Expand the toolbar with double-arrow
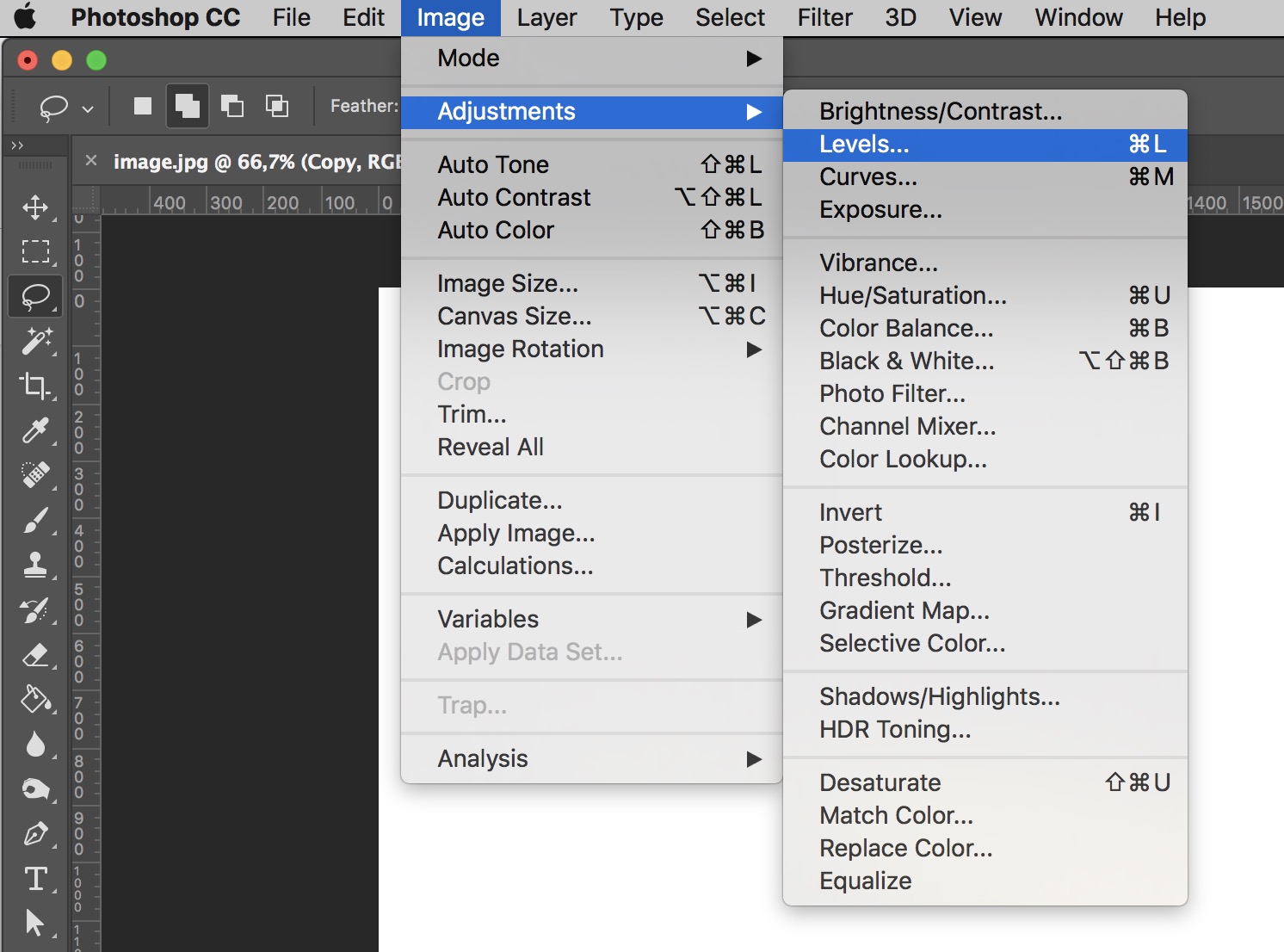The image size is (1284, 952). (x=17, y=145)
